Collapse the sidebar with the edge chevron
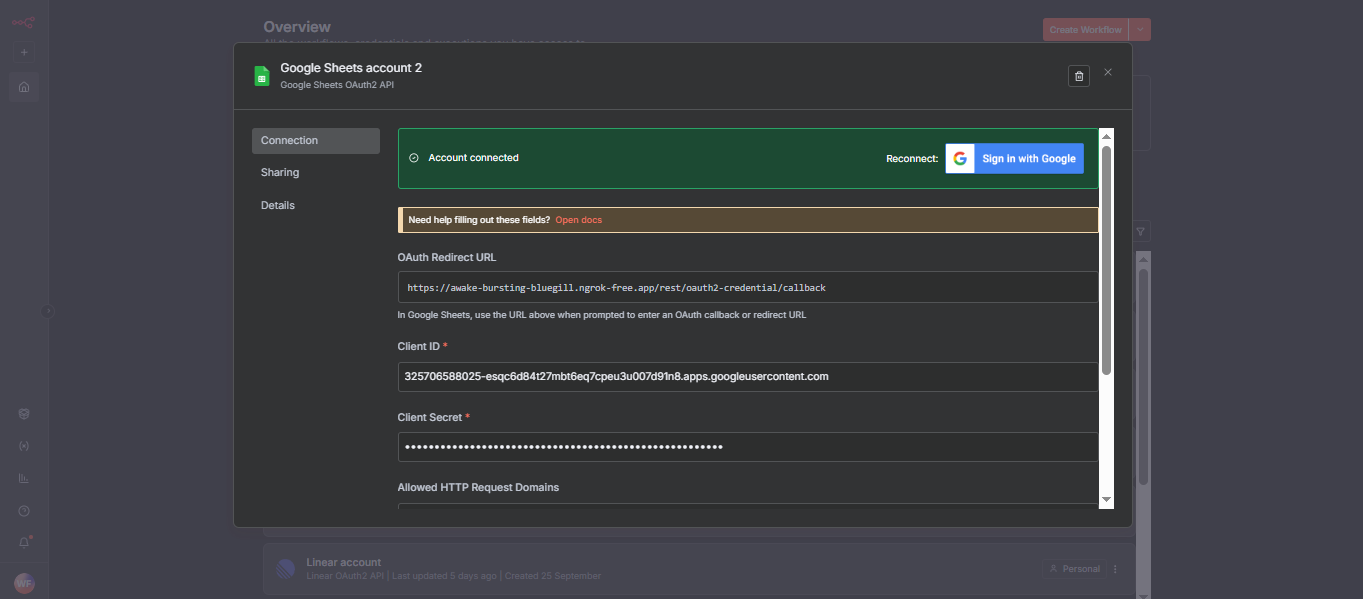 tap(47, 311)
